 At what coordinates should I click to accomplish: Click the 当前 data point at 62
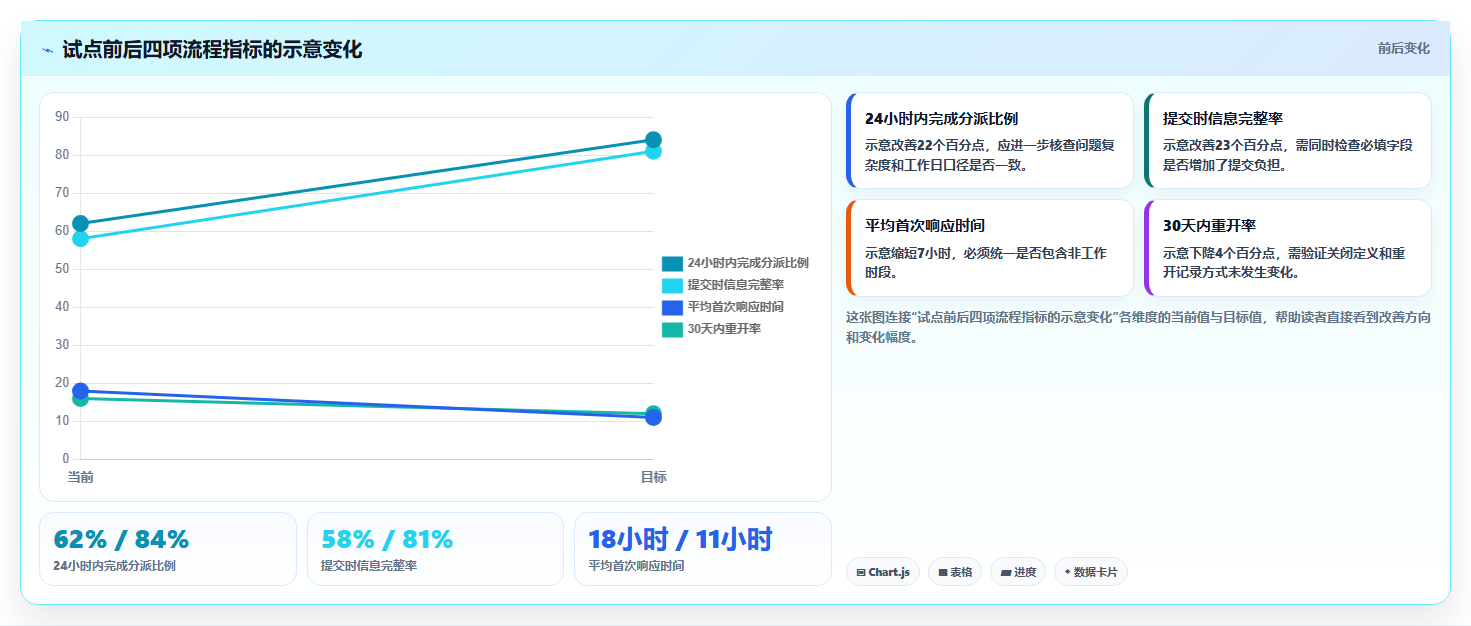80,223
